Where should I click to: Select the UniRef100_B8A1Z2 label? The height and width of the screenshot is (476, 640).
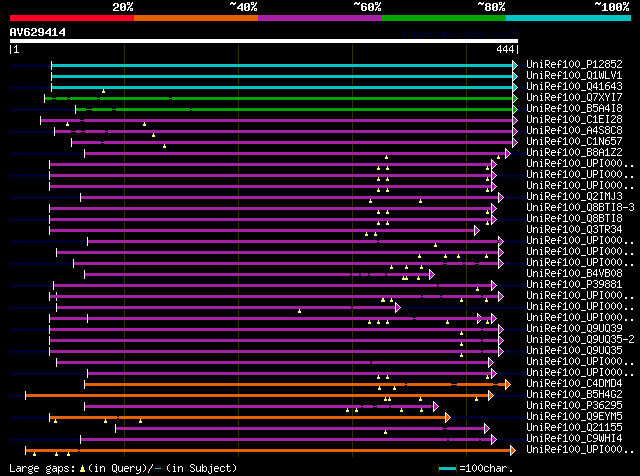click(574, 153)
